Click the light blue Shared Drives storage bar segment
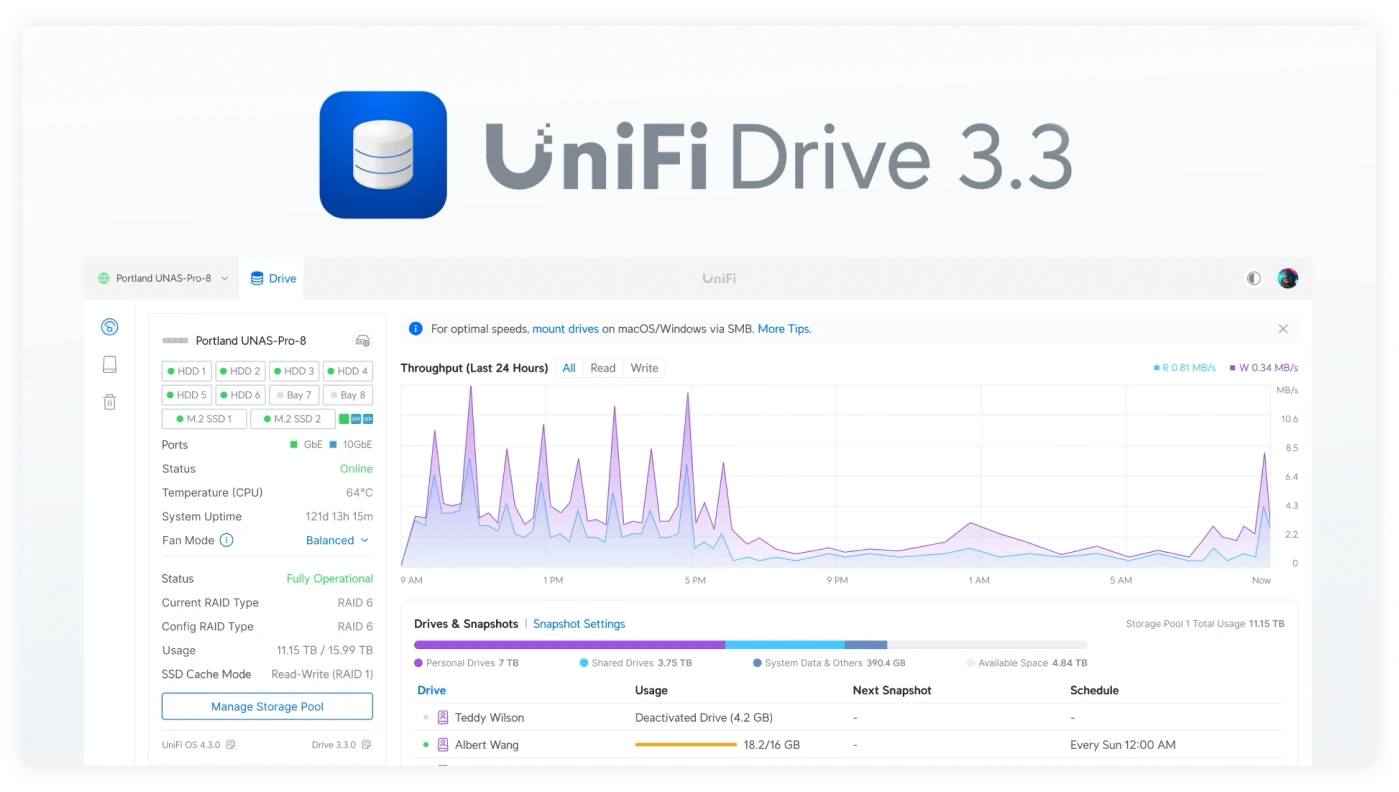 (785, 645)
